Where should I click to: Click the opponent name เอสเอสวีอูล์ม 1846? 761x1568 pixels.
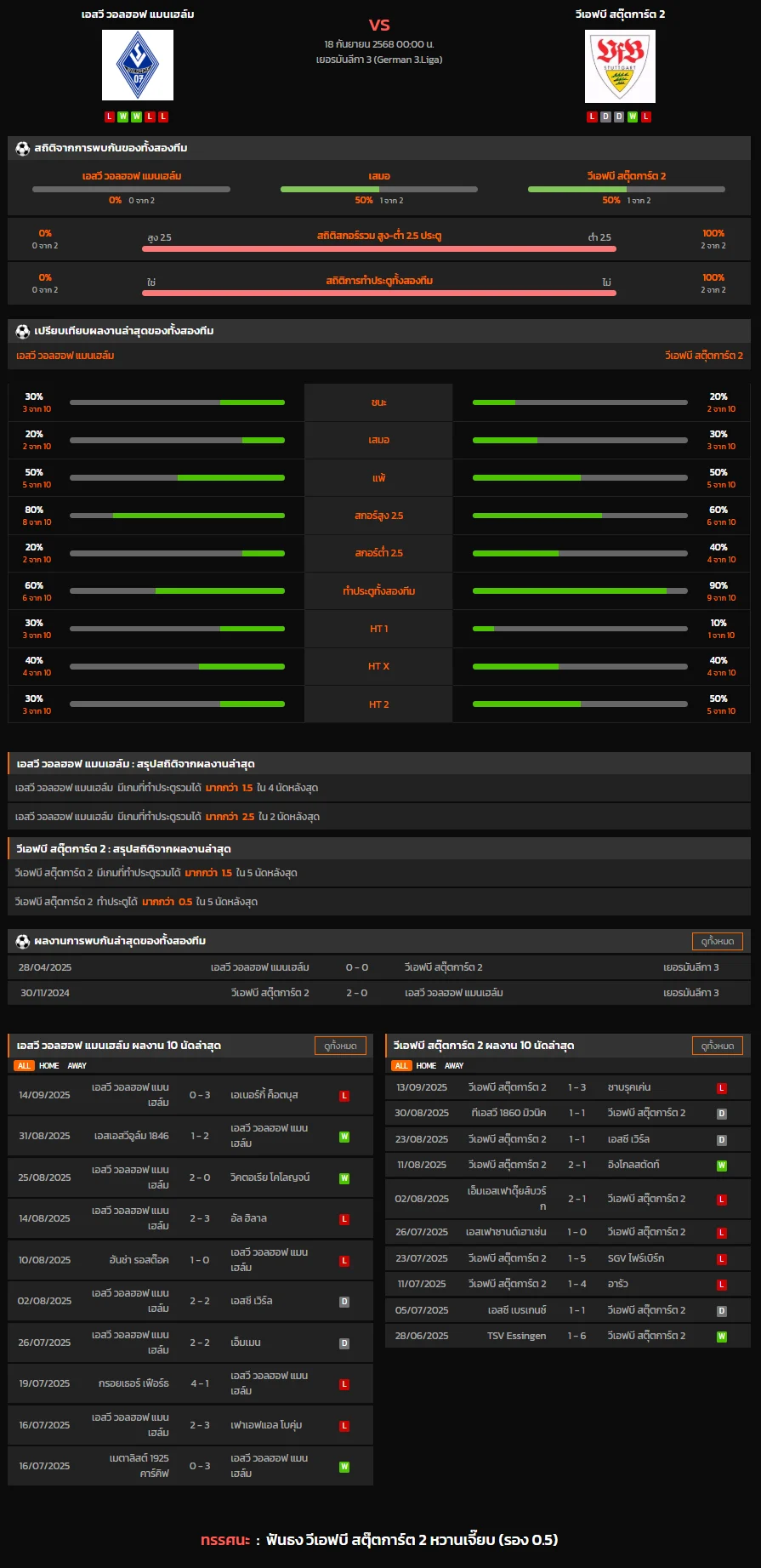pos(132,1137)
